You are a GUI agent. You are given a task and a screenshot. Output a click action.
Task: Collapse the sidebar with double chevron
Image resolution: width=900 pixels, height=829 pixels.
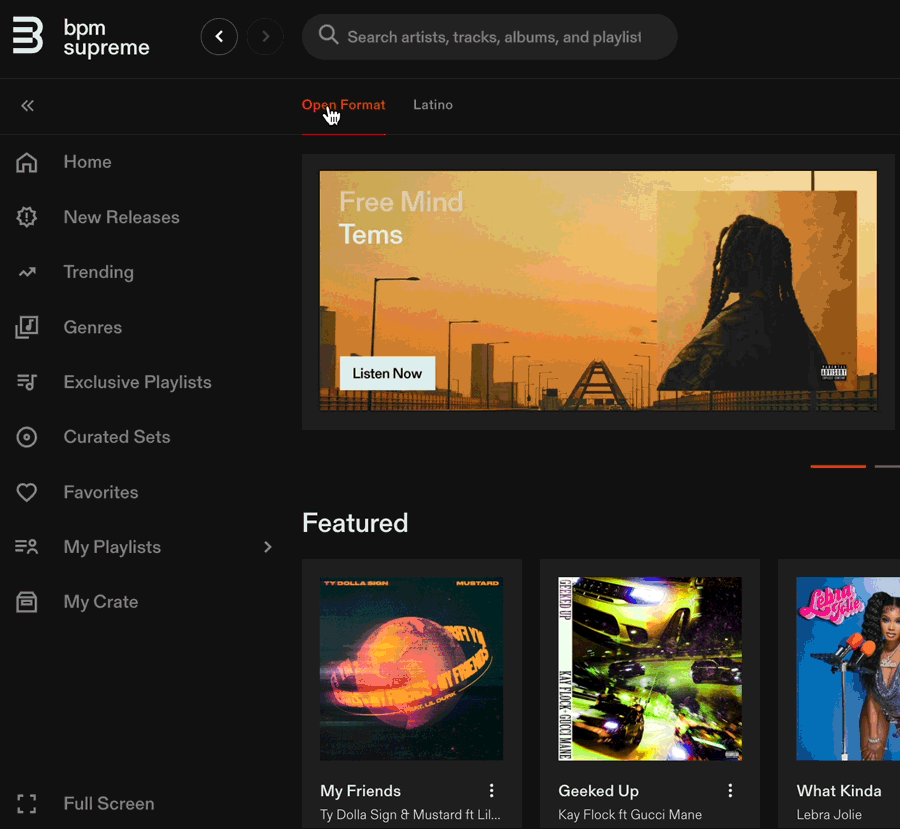coord(28,106)
